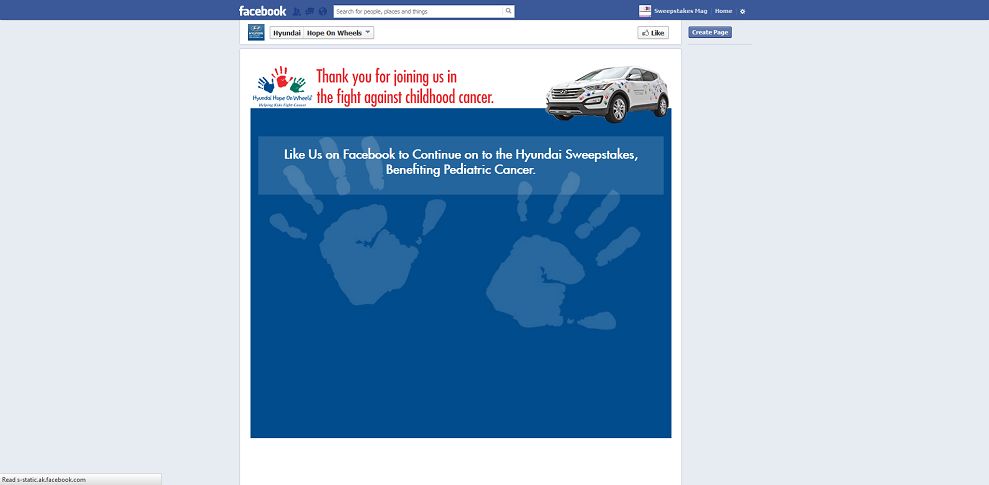Click the Hyundai page thumbnail
Image resolution: width=989 pixels, height=485 pixels.
[256, 32]
